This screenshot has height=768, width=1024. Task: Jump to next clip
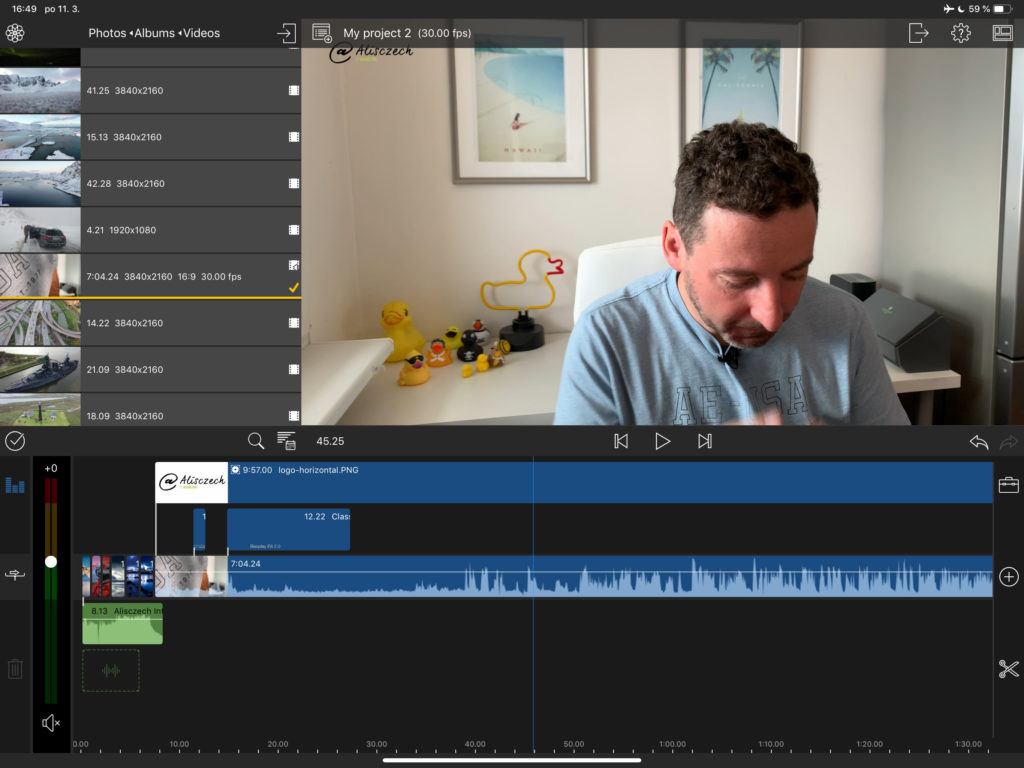(x=704, y=441)
